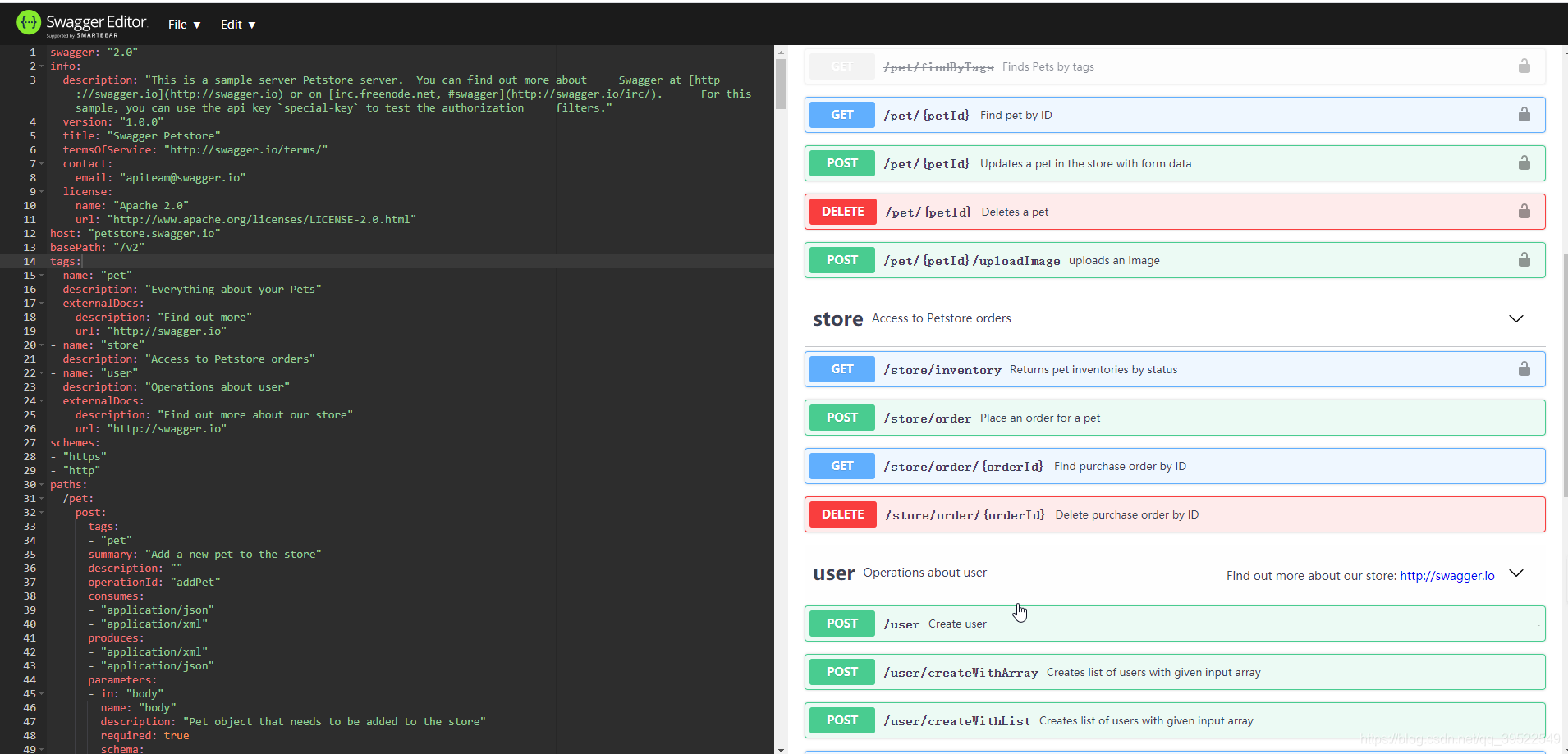Expand POST /store/order operation
This screenshot has width=1568, height=754.
pyautogui.click(x=1175, y=418)
